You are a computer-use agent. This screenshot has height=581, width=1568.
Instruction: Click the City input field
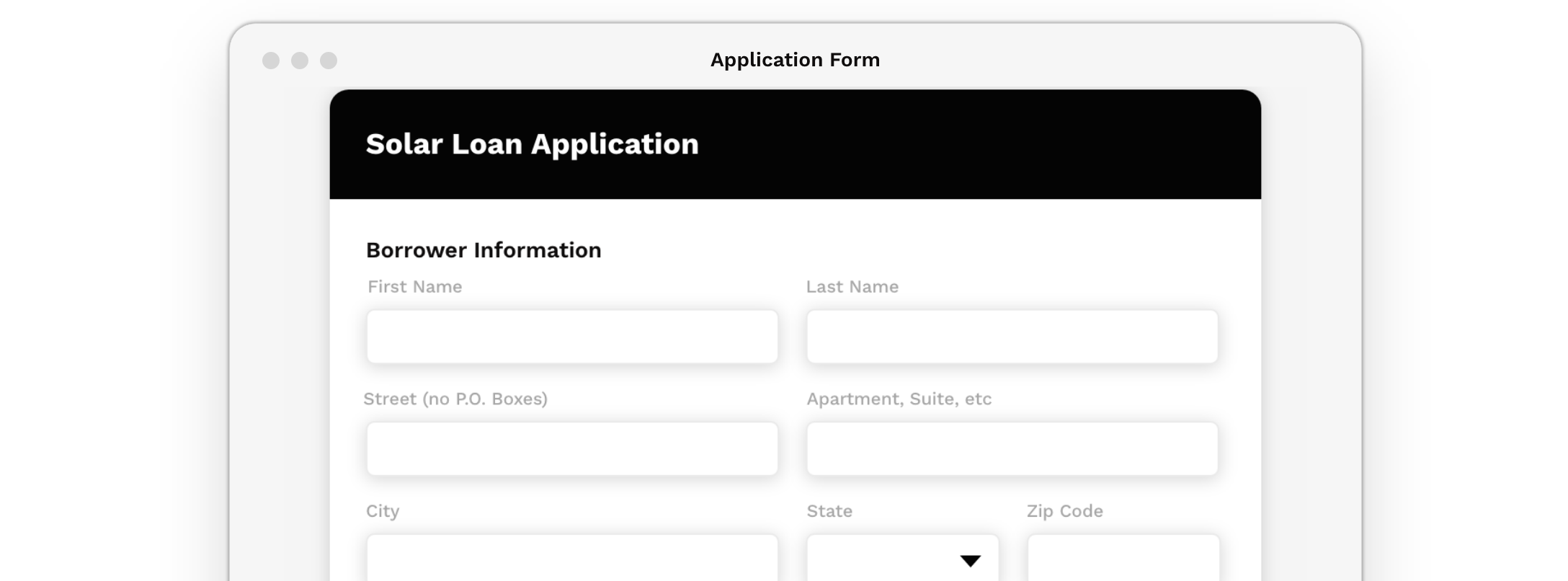pyautogui.click(x=572, y=562)
